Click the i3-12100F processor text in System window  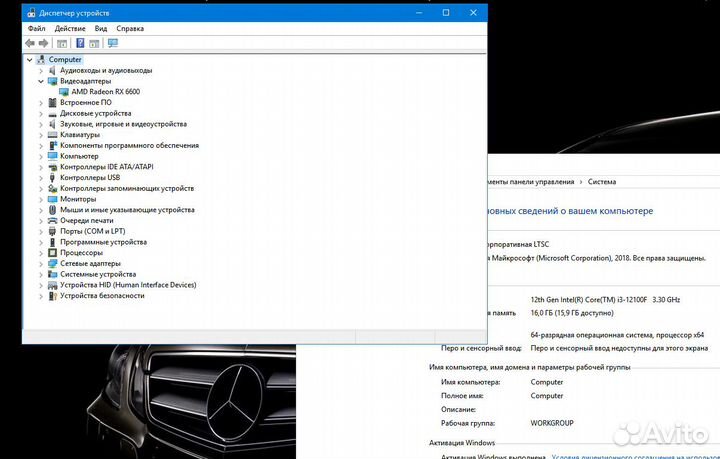605,300
